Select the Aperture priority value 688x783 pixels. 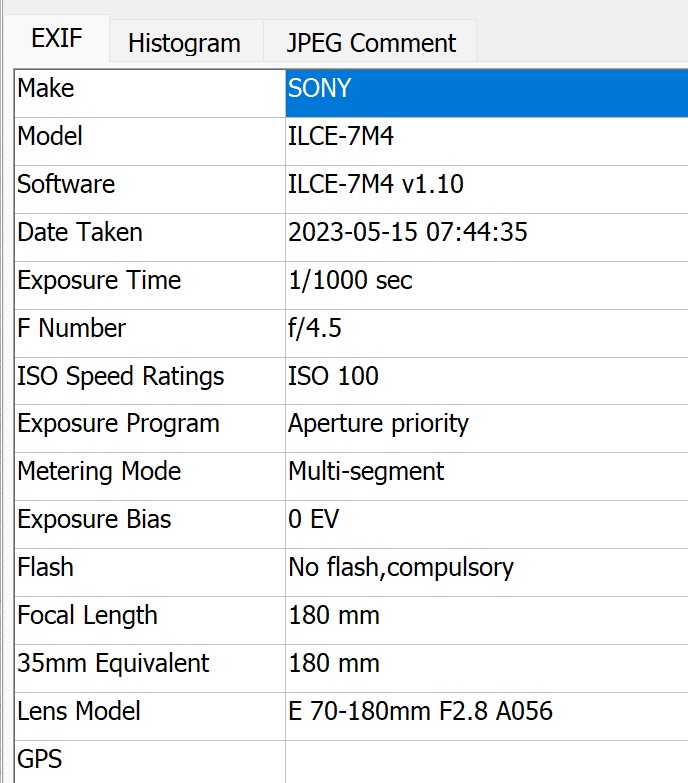point(378,423)
